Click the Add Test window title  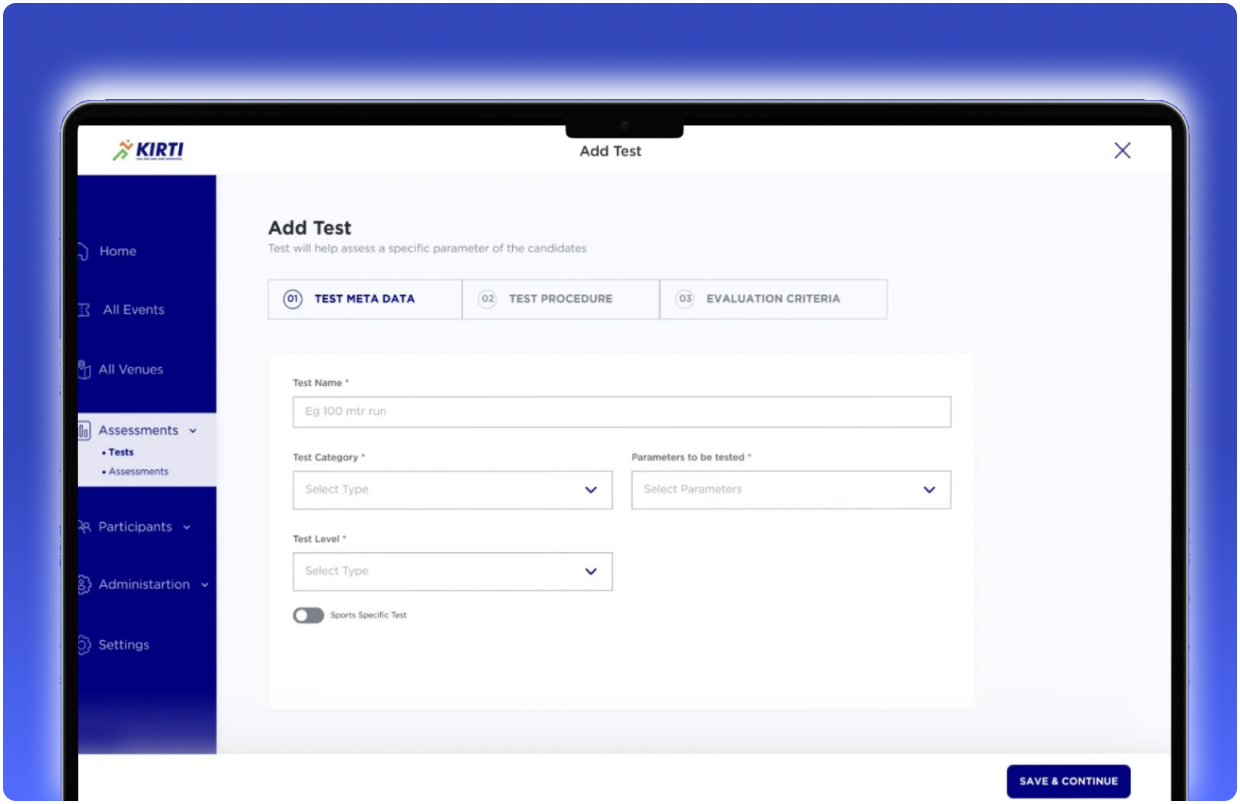tap(611, 151)
